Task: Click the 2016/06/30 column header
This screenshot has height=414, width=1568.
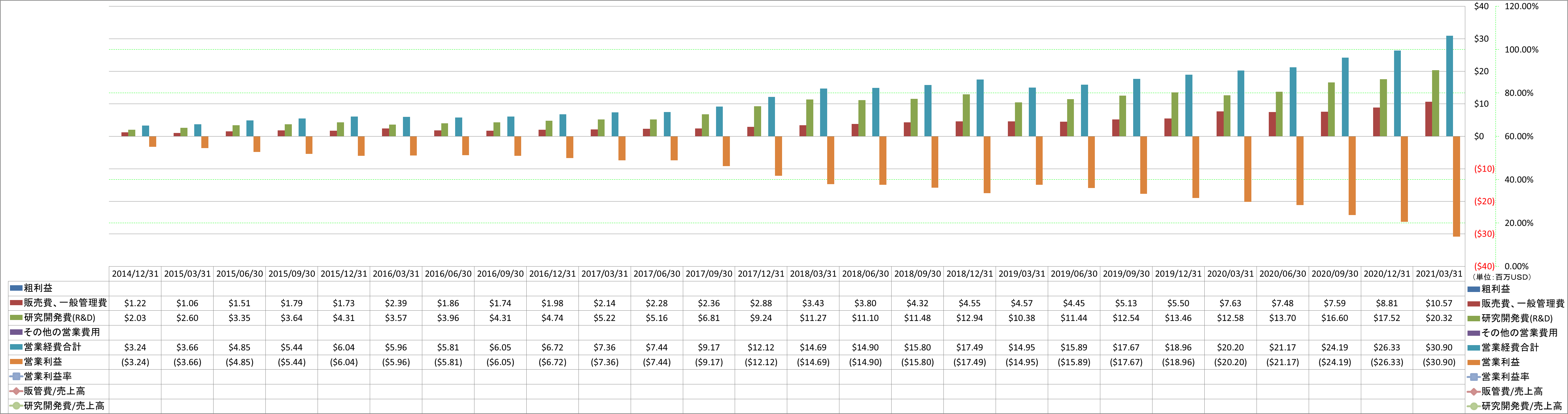Action: (x=448, y=274)
